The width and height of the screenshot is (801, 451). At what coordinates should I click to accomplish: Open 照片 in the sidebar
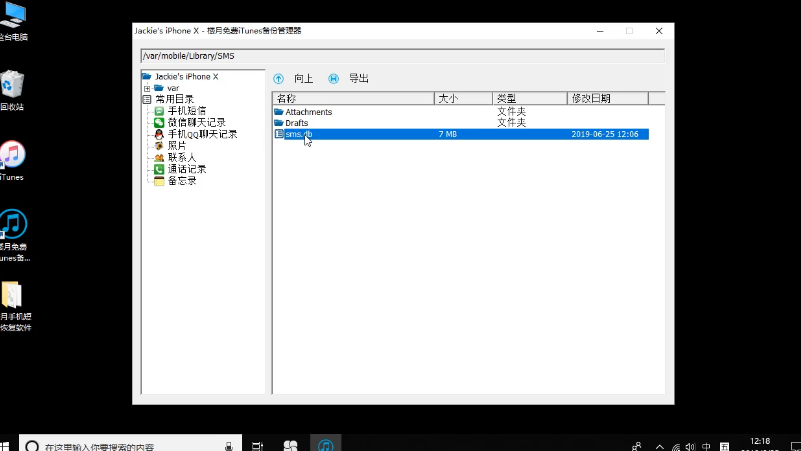[x=177, y=146]
